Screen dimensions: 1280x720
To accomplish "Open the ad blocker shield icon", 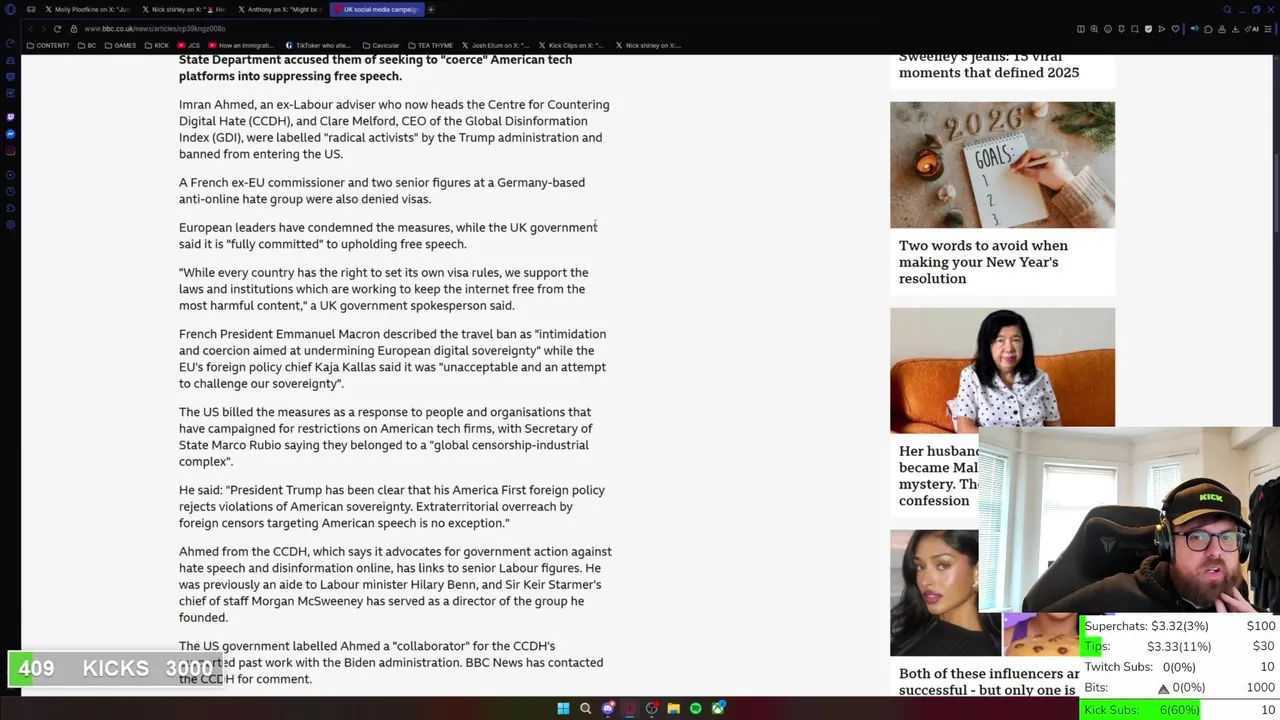I will (1148, 29).
